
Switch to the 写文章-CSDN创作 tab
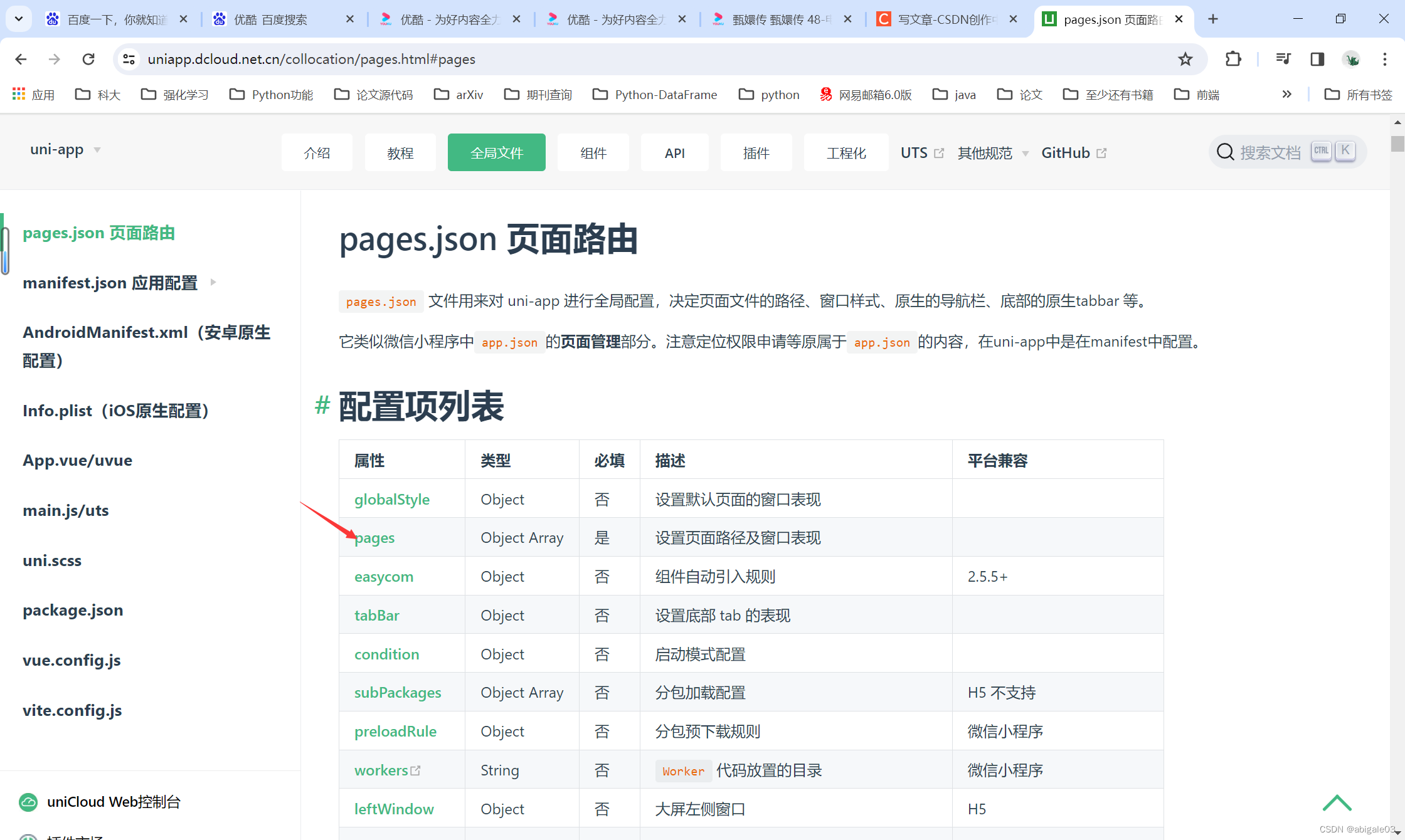point(948,19)
